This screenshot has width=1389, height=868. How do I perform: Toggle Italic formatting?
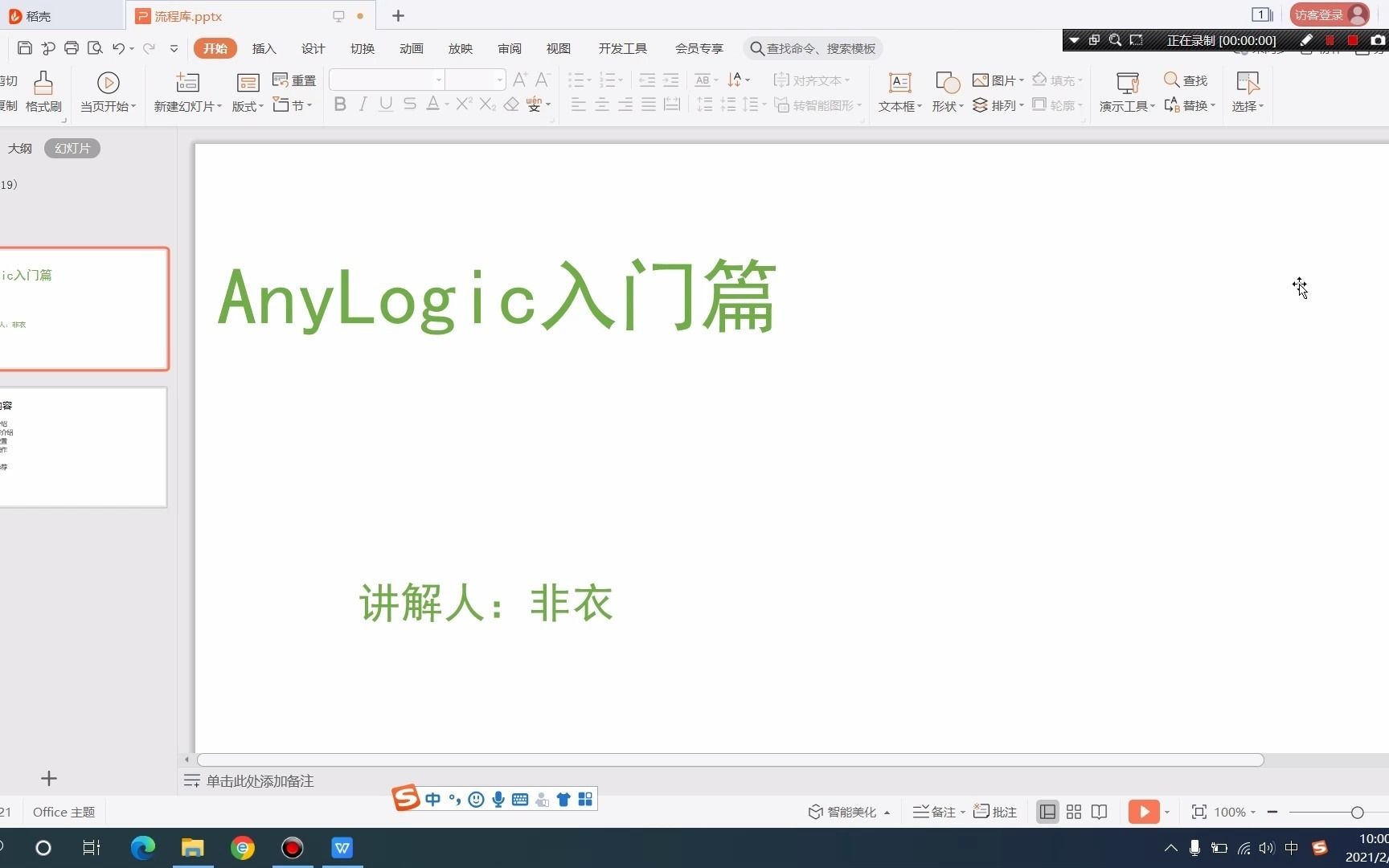tap(363, 104)
